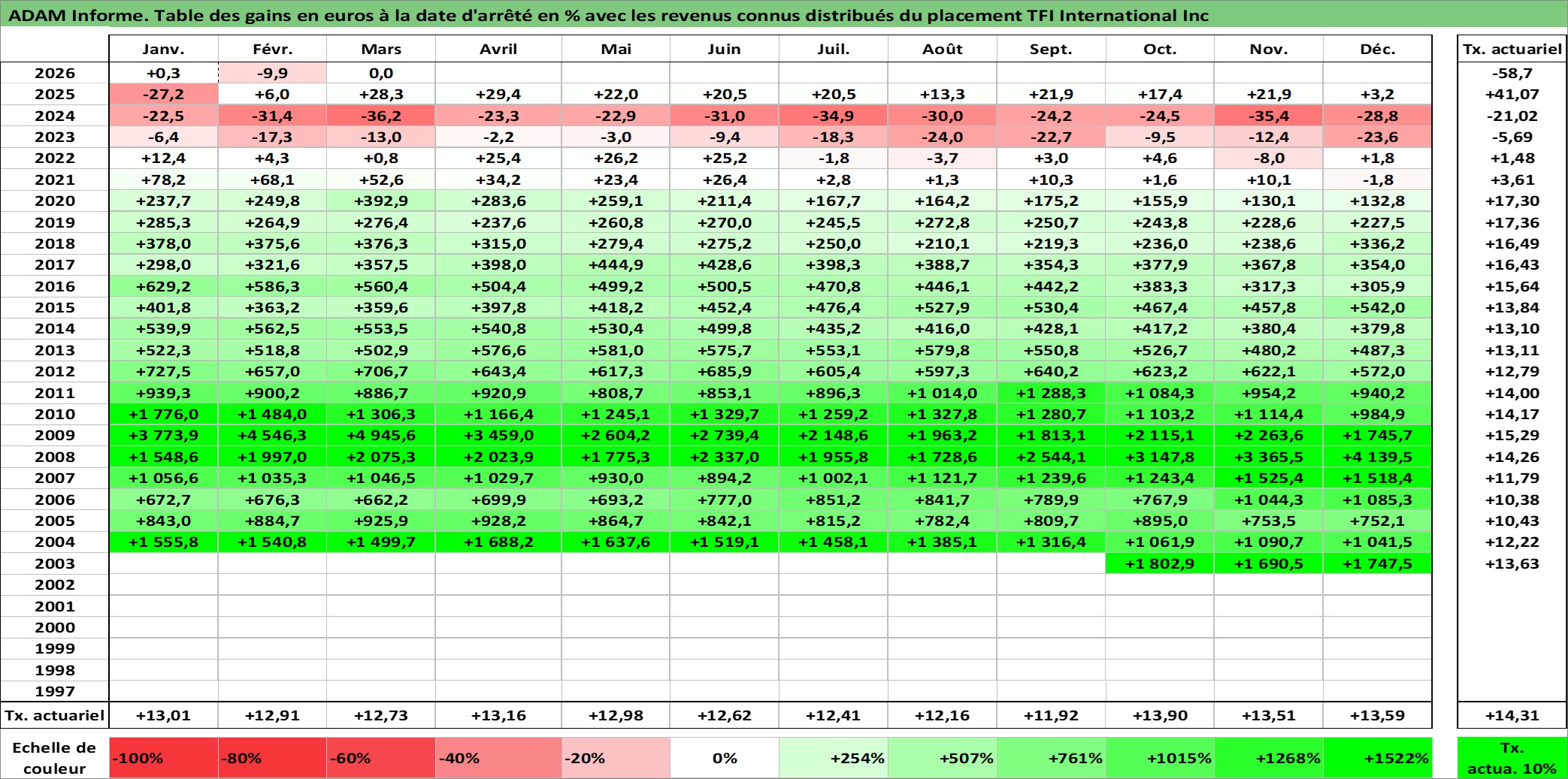Select the Juil. column header
The height and width of the screenshot is (779, 1568).
(x=833, y=49)
